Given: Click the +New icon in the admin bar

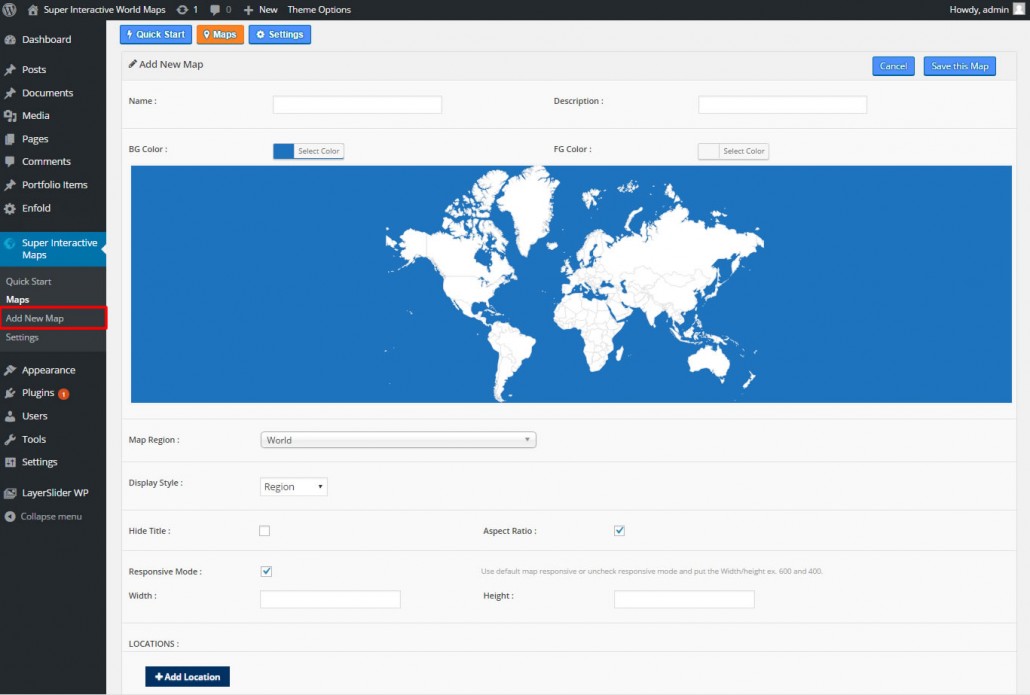Looking at the screenshot, I should tap(250, 9).
